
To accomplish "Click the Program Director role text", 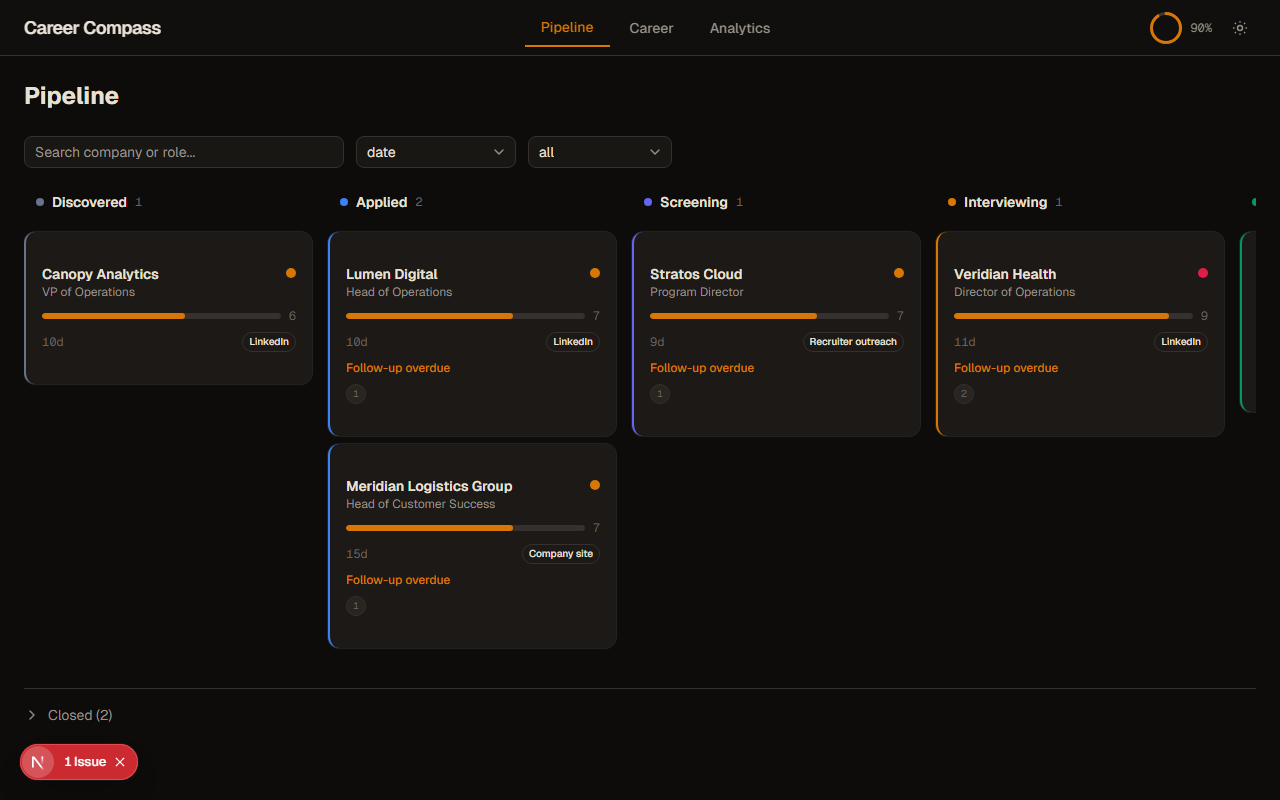I will tap(697, 292).
